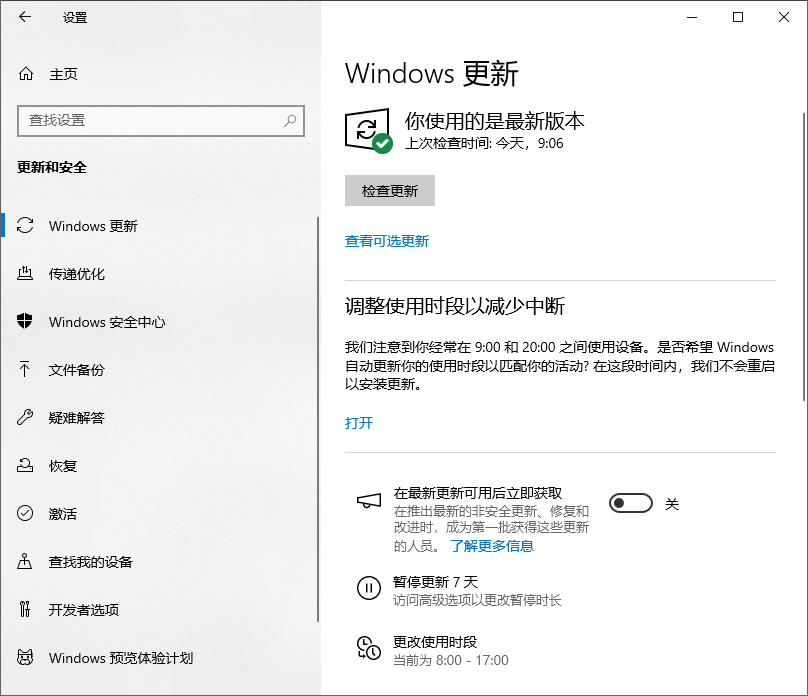Click the 打开 link for active hours
The image size is (808, 696).
tap(359, 423)
